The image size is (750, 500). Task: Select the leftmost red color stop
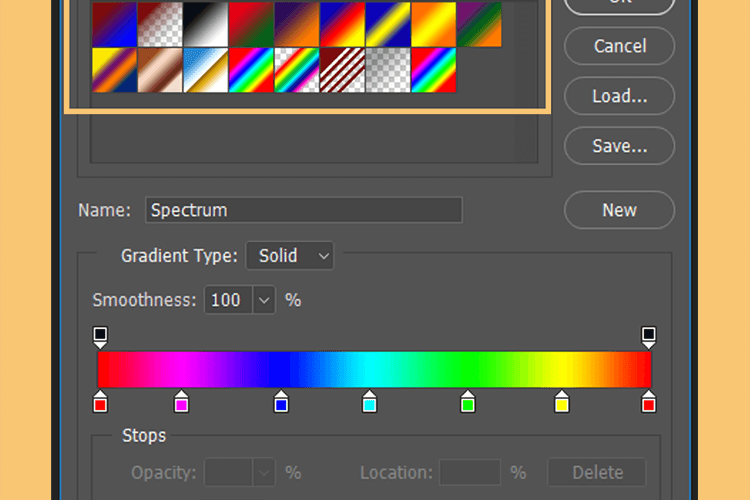coord(100,401)
